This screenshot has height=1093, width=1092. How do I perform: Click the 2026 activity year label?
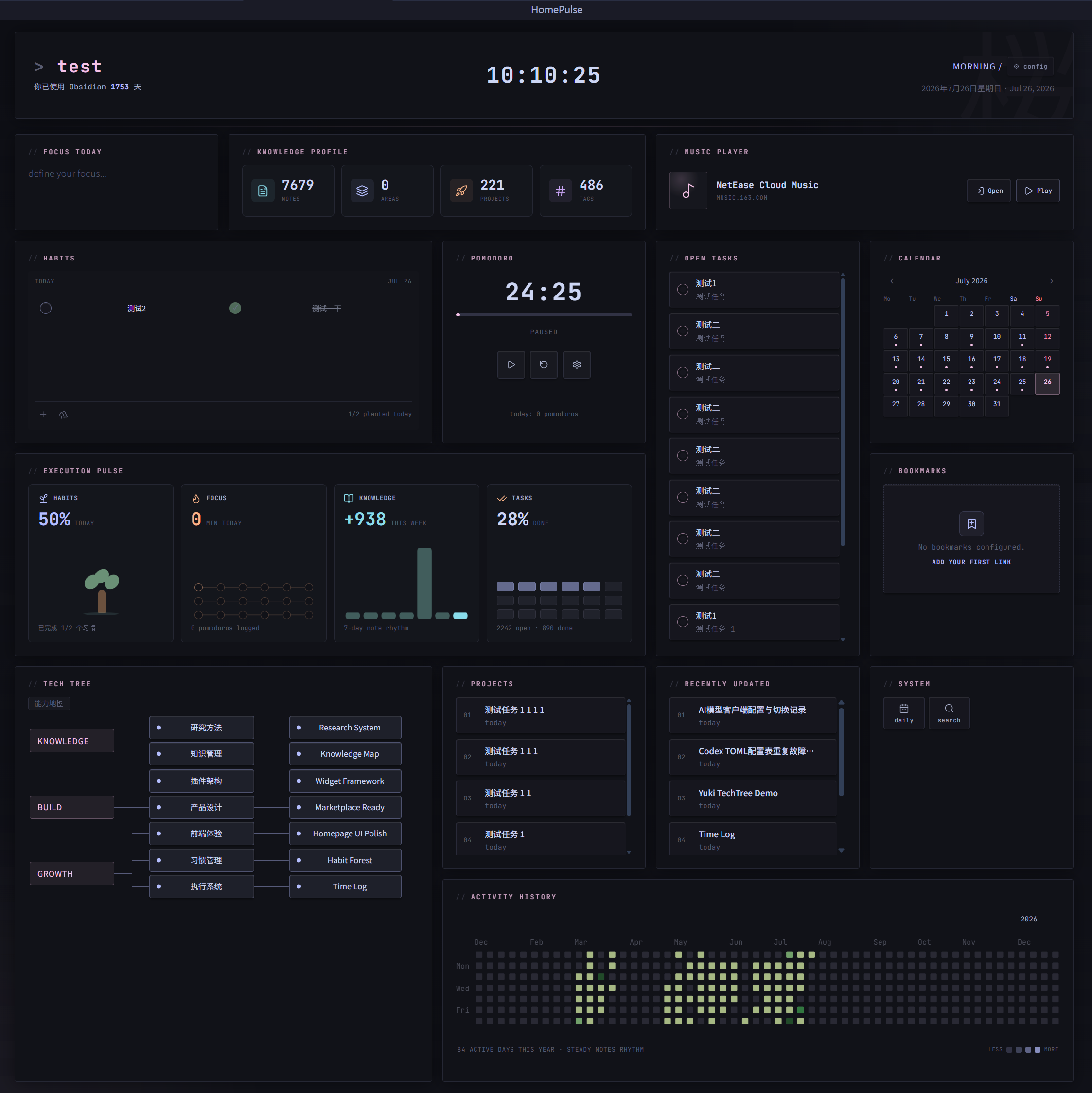1029,920
